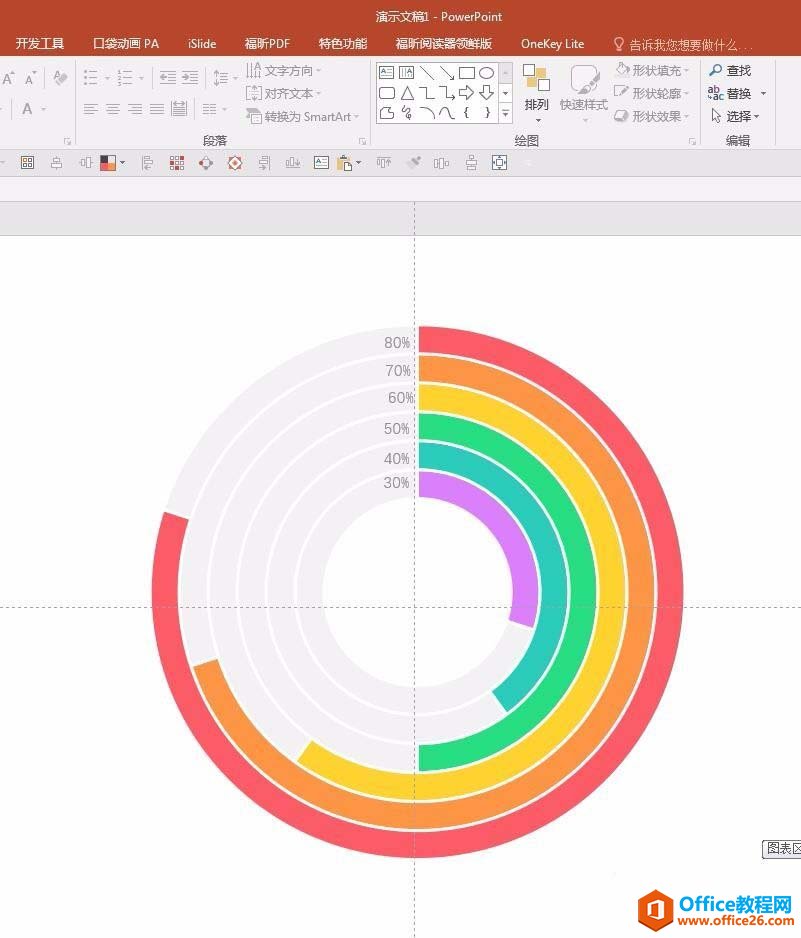Select the oval shape in shapes gallery
The width and height of the screenshot is (801, 938).
click(487, 73)
